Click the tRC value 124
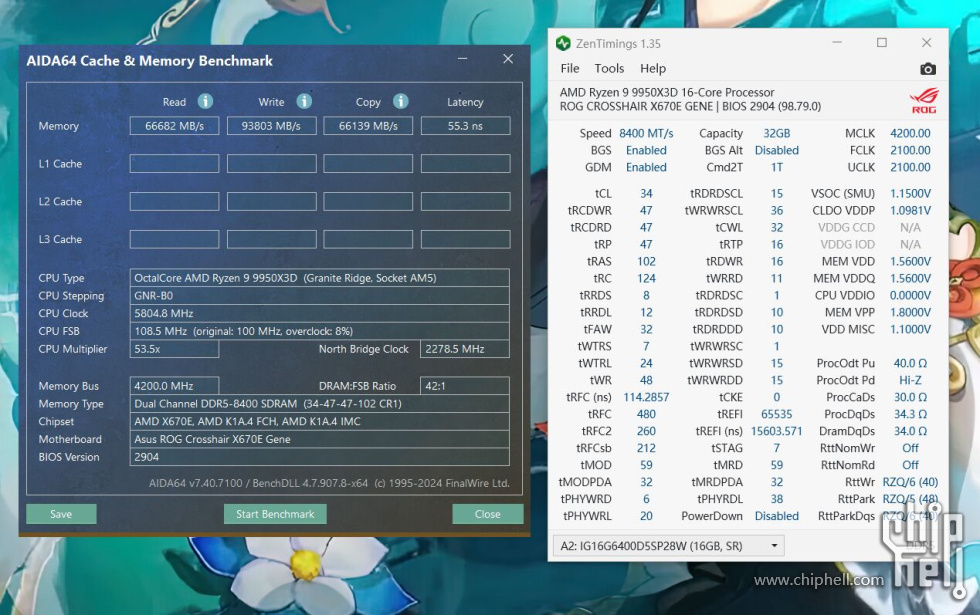This screenshot has width=980, height=615. [646, 278]
